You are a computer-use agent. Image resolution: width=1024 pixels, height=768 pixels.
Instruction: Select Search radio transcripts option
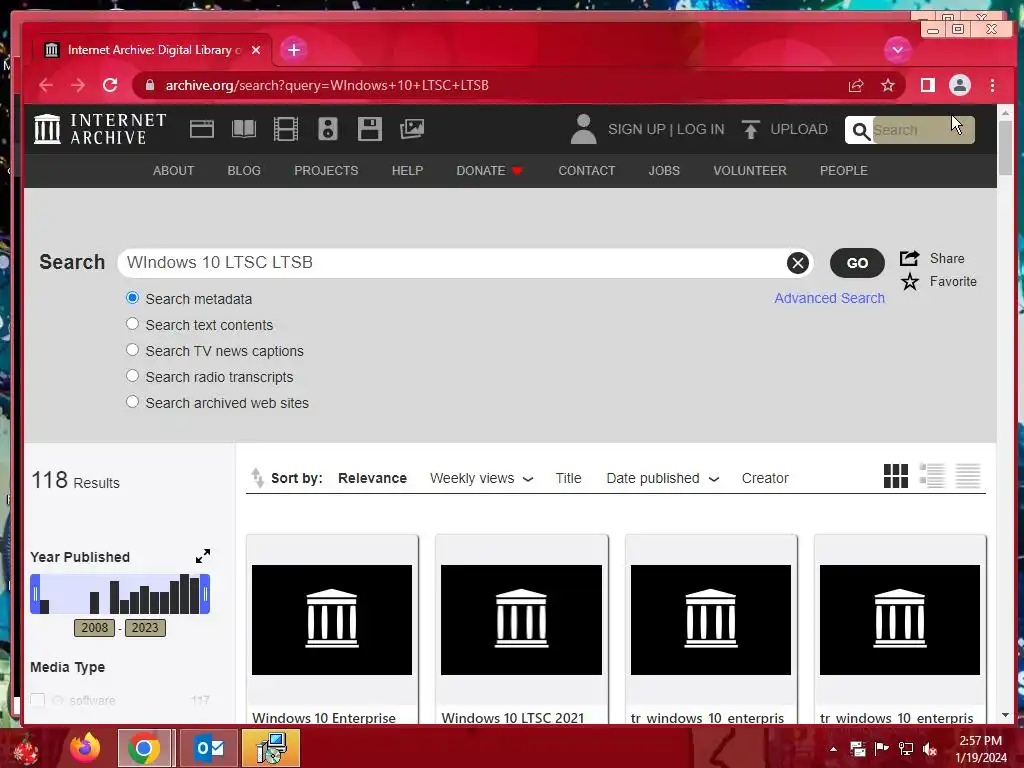(x=133, y=376)
